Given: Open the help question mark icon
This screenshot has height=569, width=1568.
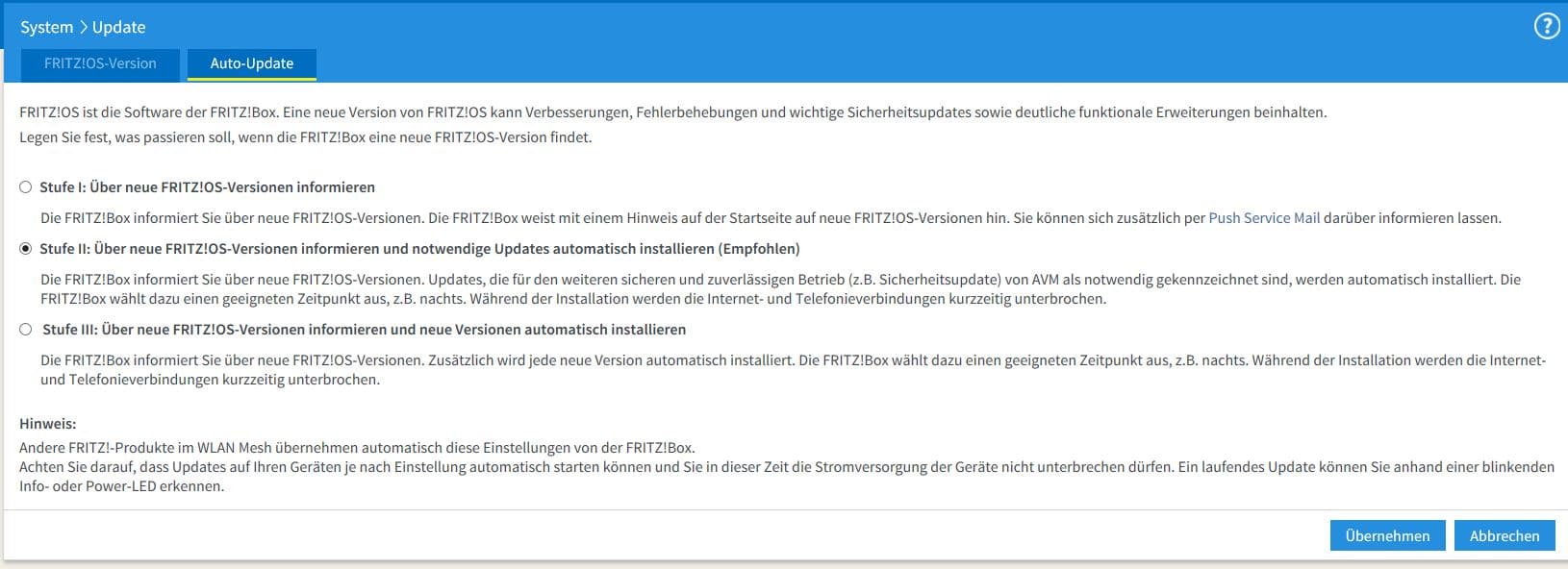Looking at the screenshot, I should (1546, 27).
